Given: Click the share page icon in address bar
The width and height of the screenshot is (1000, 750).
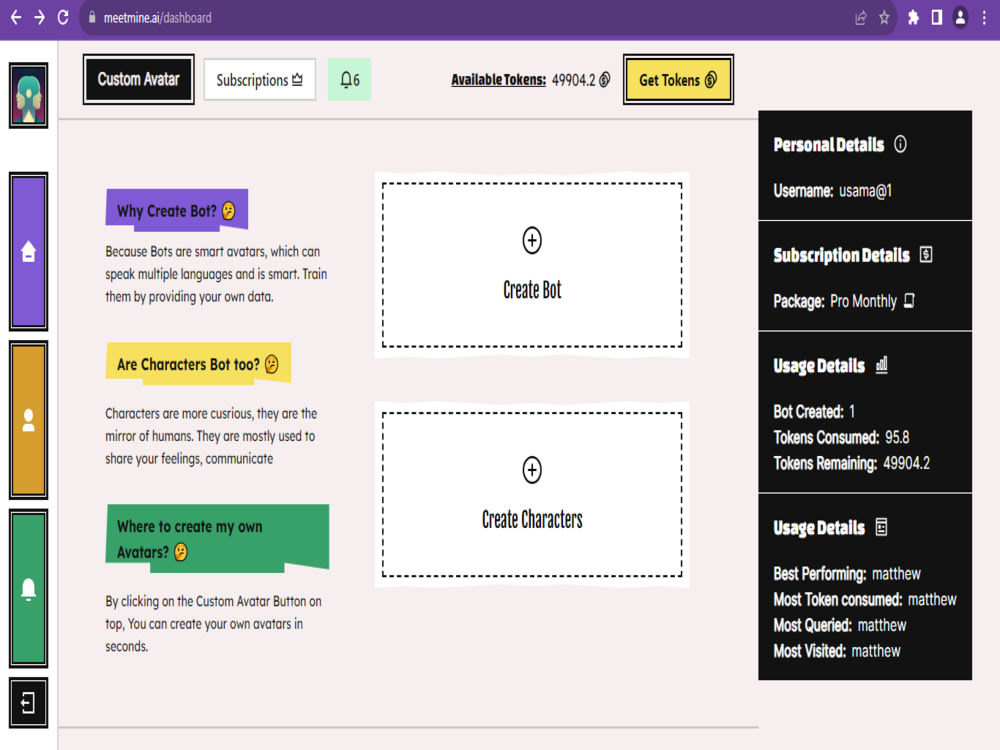Looking at the screenshot, I should click(860, 18).
